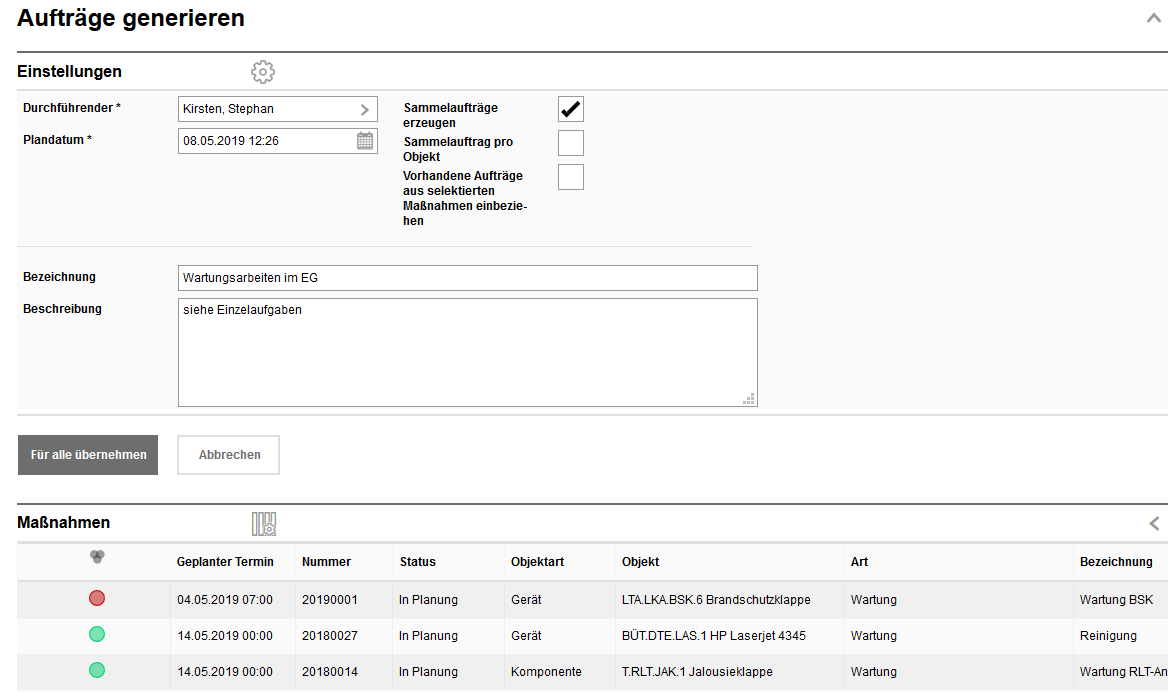Click the Maßnahmen column configuration icon

click(263, 523)
